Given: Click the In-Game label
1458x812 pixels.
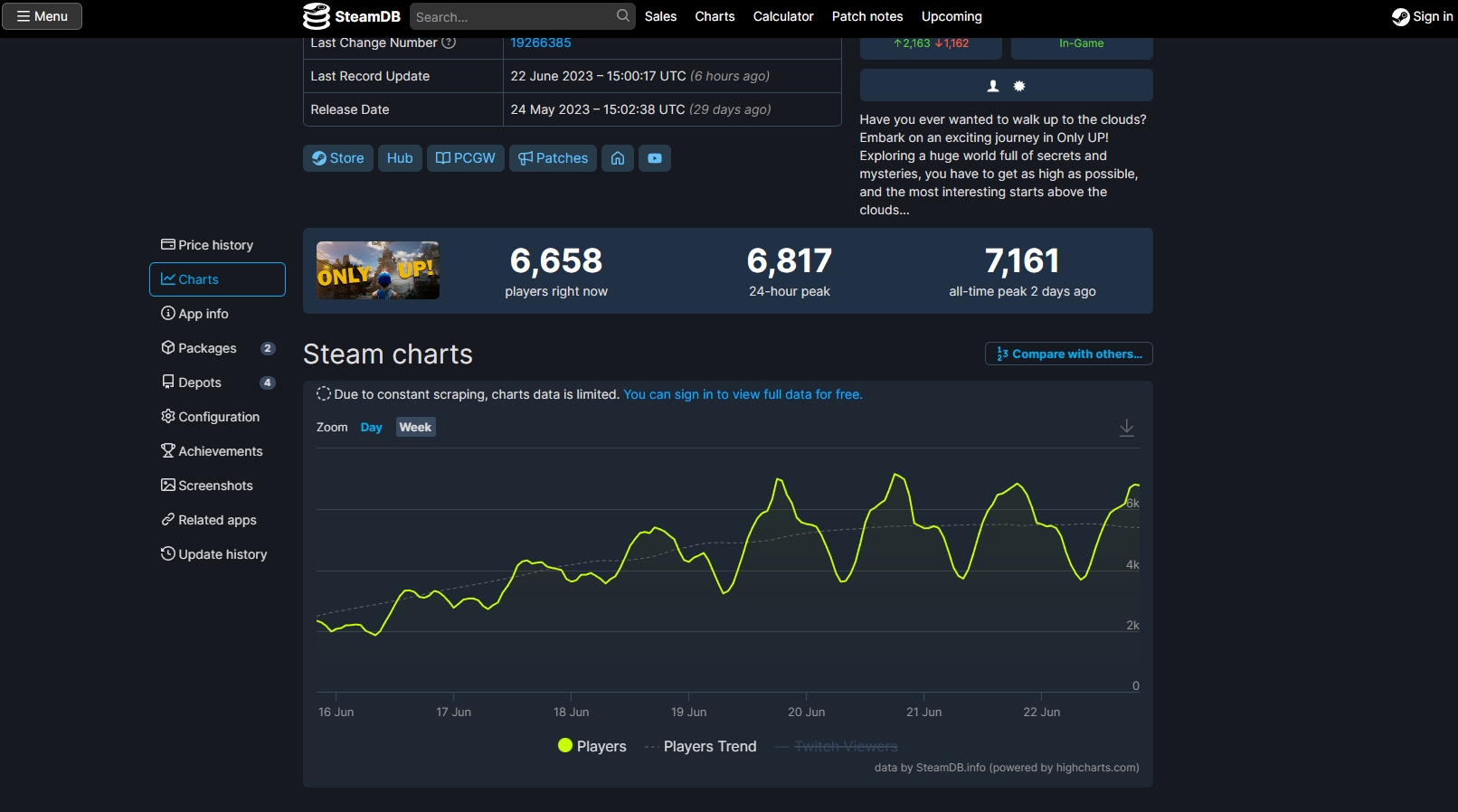Looking at the screenshot, I should pyautogui.click(x=1082, y=43).
